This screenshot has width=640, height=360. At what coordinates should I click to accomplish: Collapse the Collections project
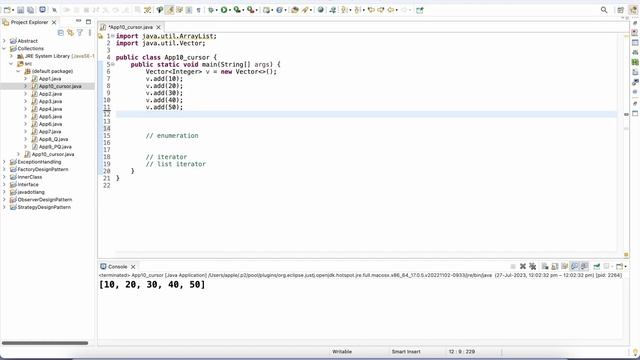(4, 48)
